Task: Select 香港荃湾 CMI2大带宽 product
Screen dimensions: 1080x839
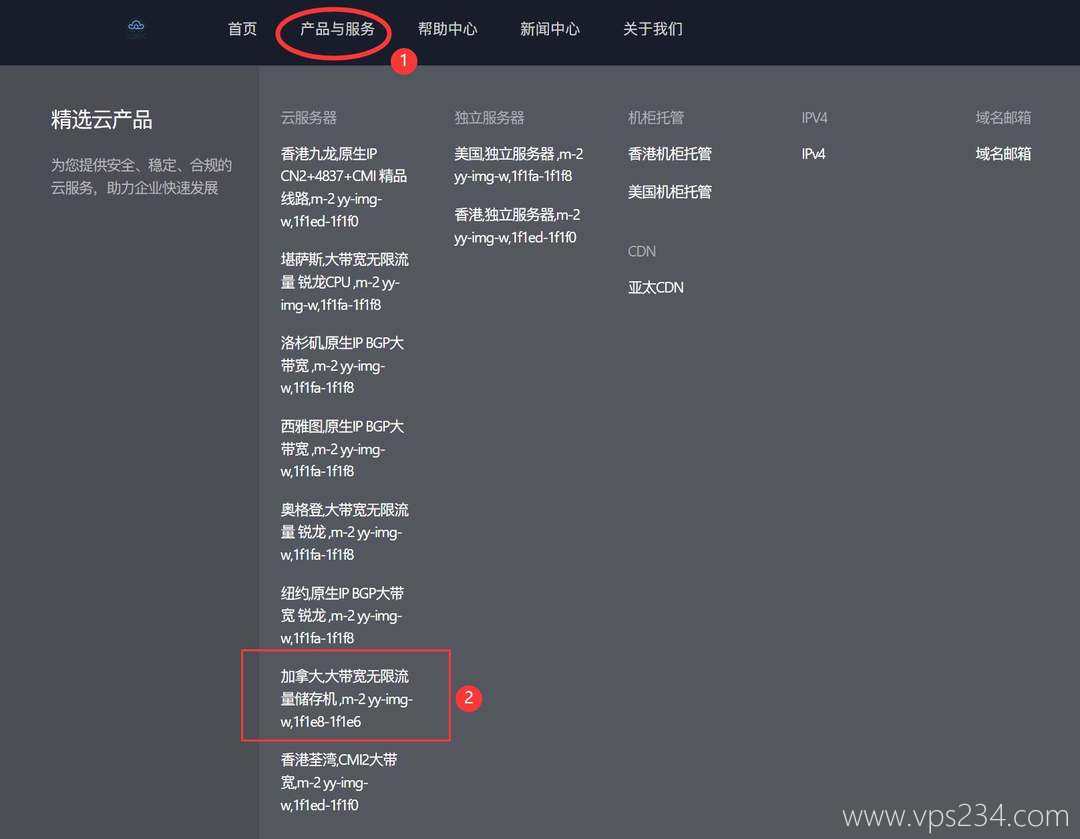Action: (x=339, y=782)
